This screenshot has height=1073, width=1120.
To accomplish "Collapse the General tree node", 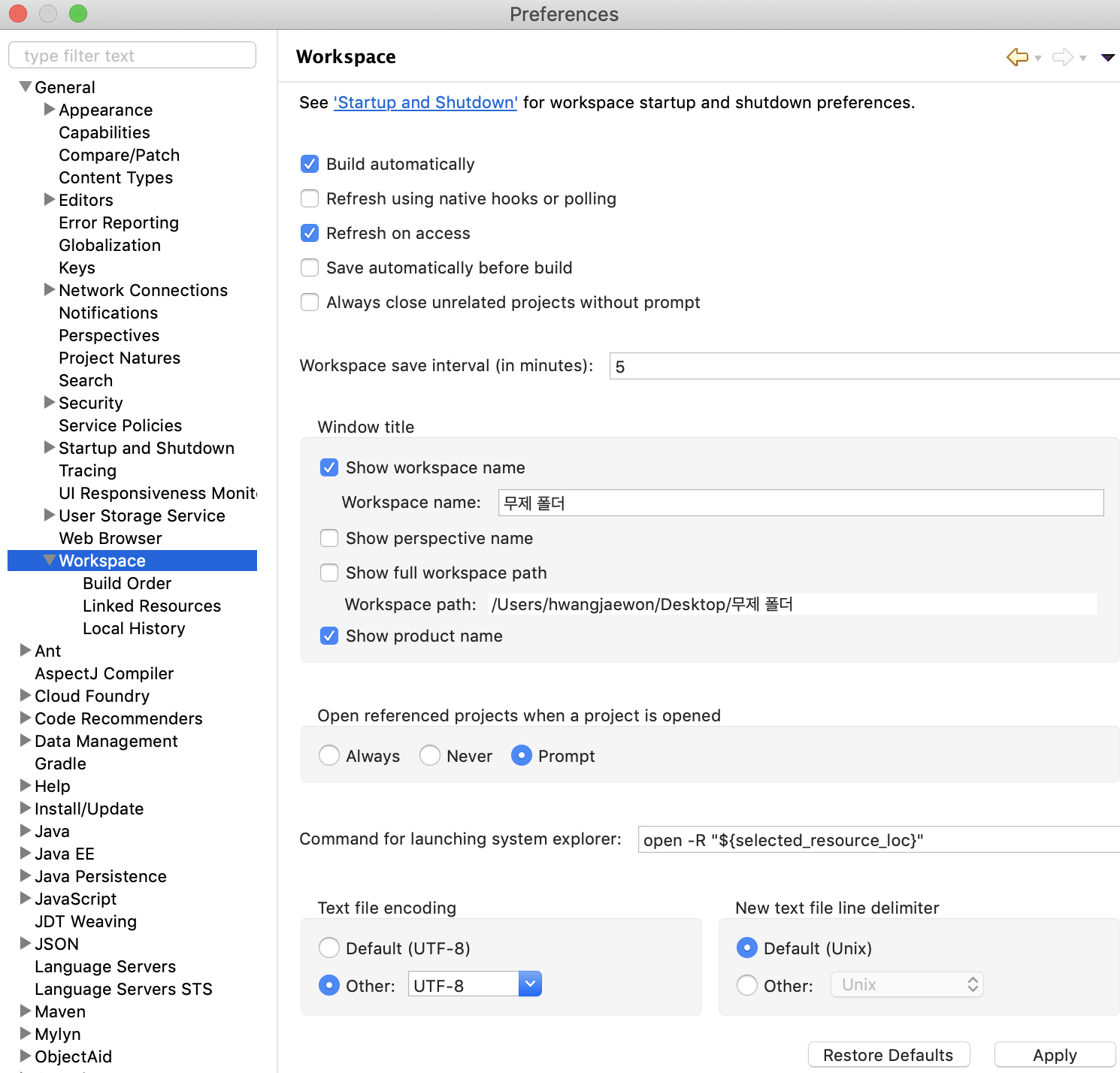I will click(x=26, y=86).
